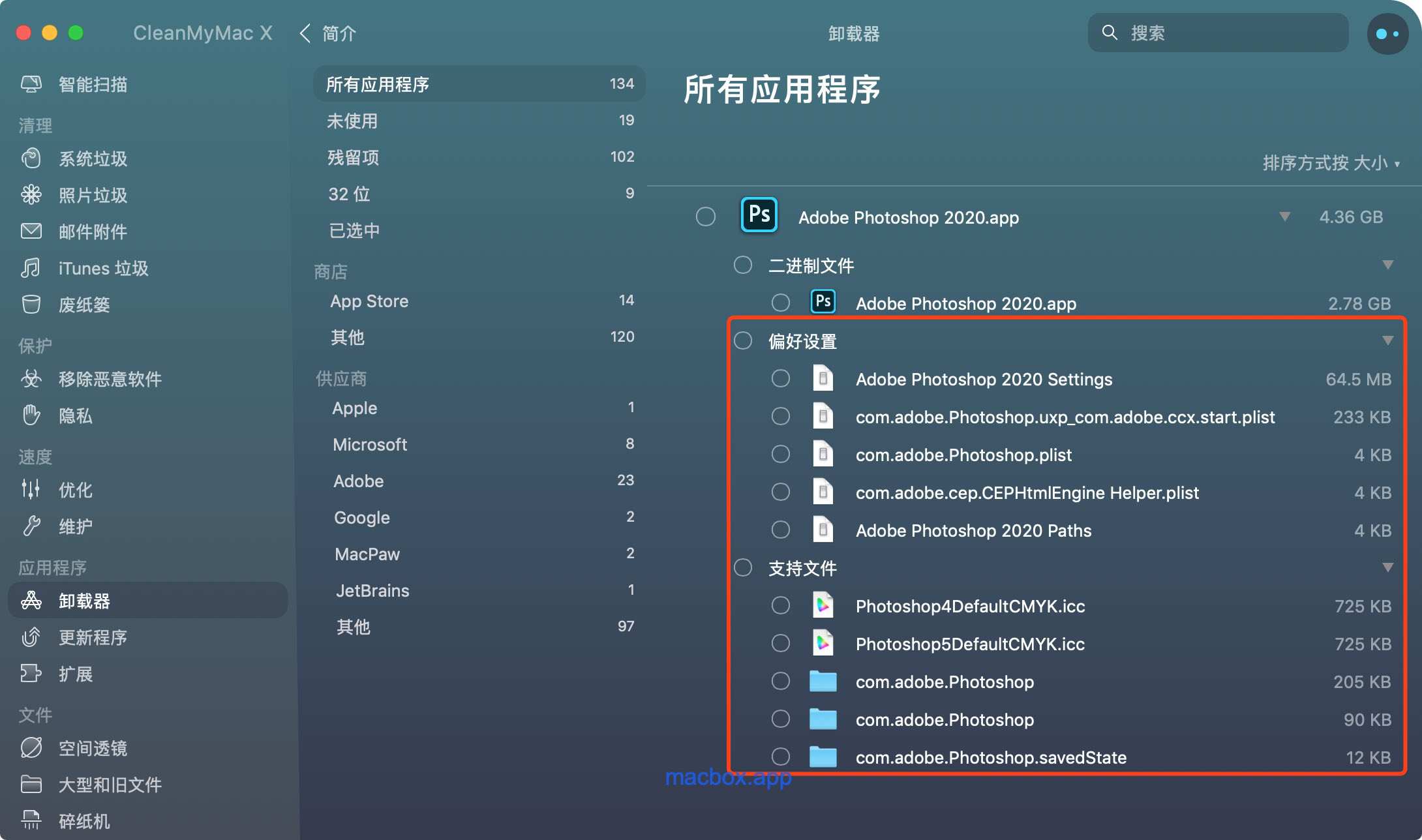This screenshot has height=840, width=1422.
Task: Click folder icon of com.adobe.Photoshop.savedState
Action: 823,757
